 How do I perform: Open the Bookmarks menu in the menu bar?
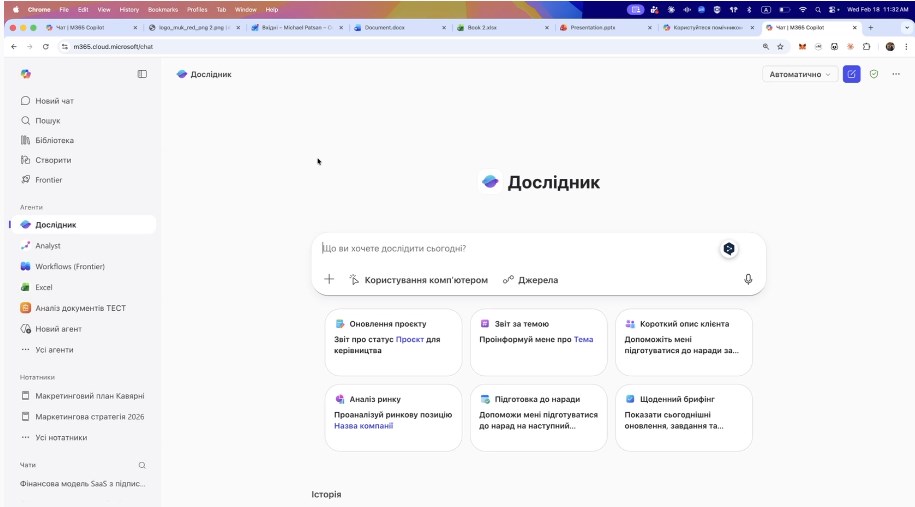(x=161, y=9)
